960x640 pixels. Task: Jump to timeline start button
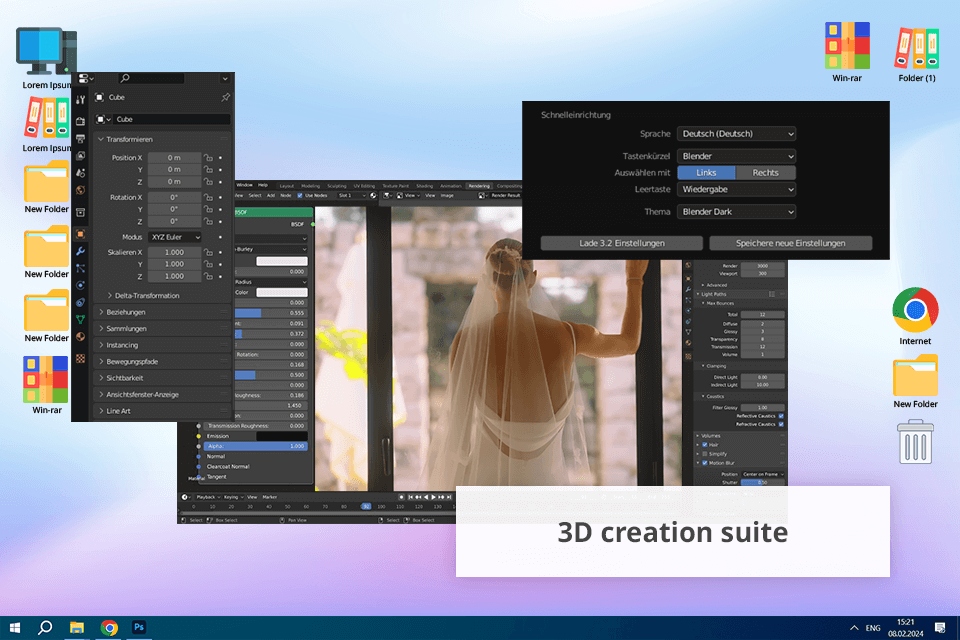tap(411, 497)
